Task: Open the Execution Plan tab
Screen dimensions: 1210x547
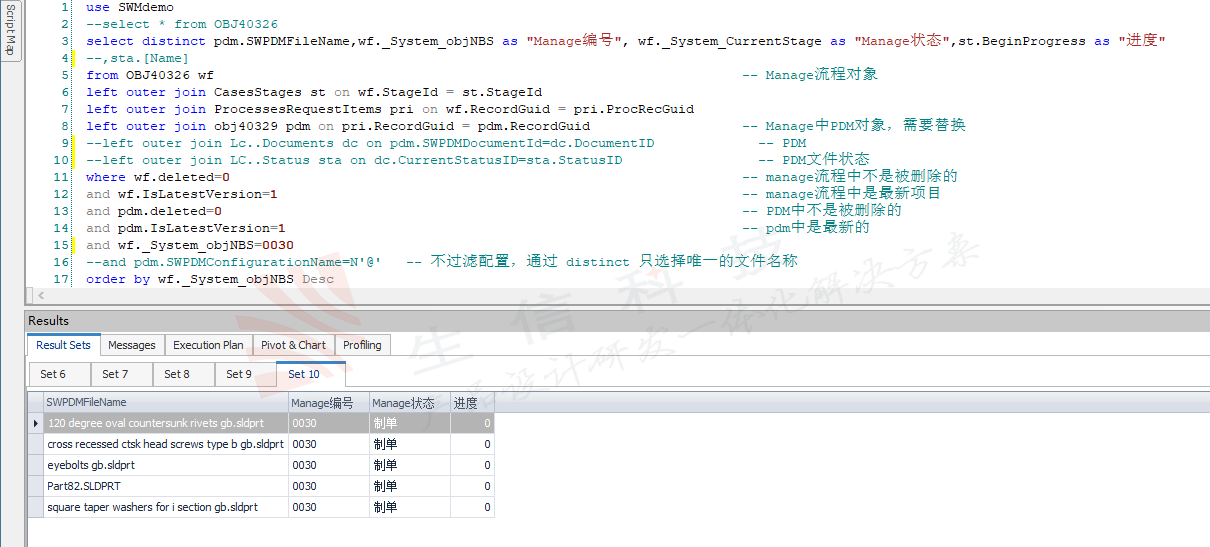Action: point(208,345)
